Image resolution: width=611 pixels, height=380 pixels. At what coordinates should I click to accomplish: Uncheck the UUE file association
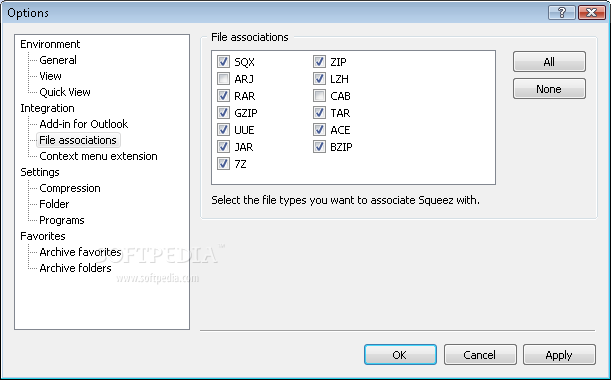point(223,130)
